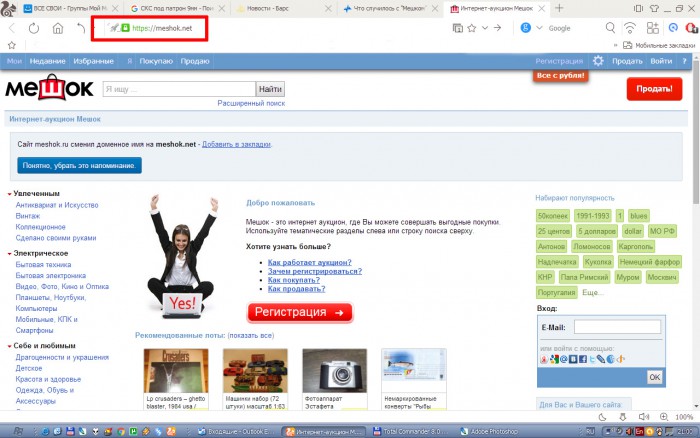
Task: Click into Я ищу search field
Action: (x=179, y=89)
